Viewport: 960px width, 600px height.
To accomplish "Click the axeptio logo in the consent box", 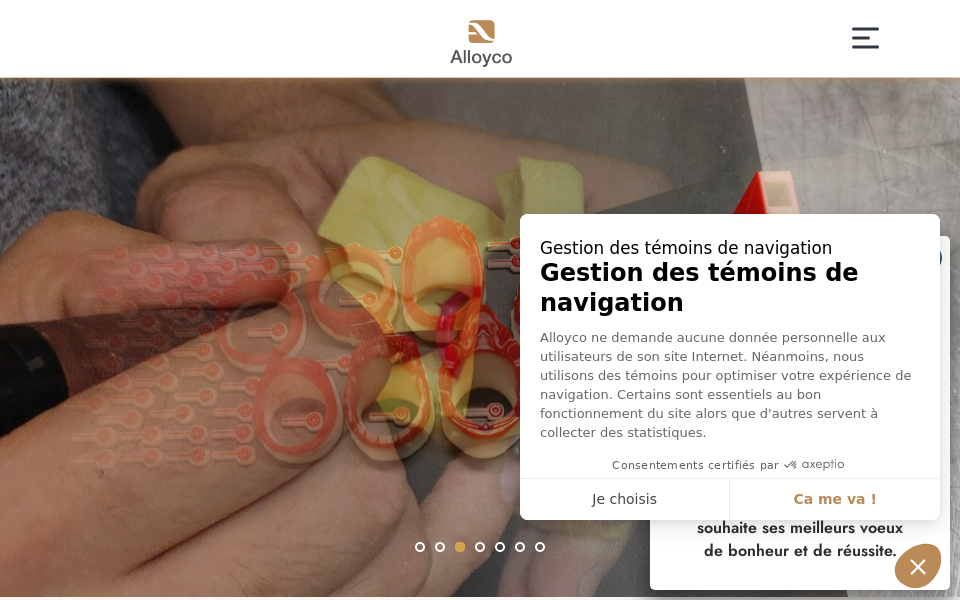I will point(814,465).
